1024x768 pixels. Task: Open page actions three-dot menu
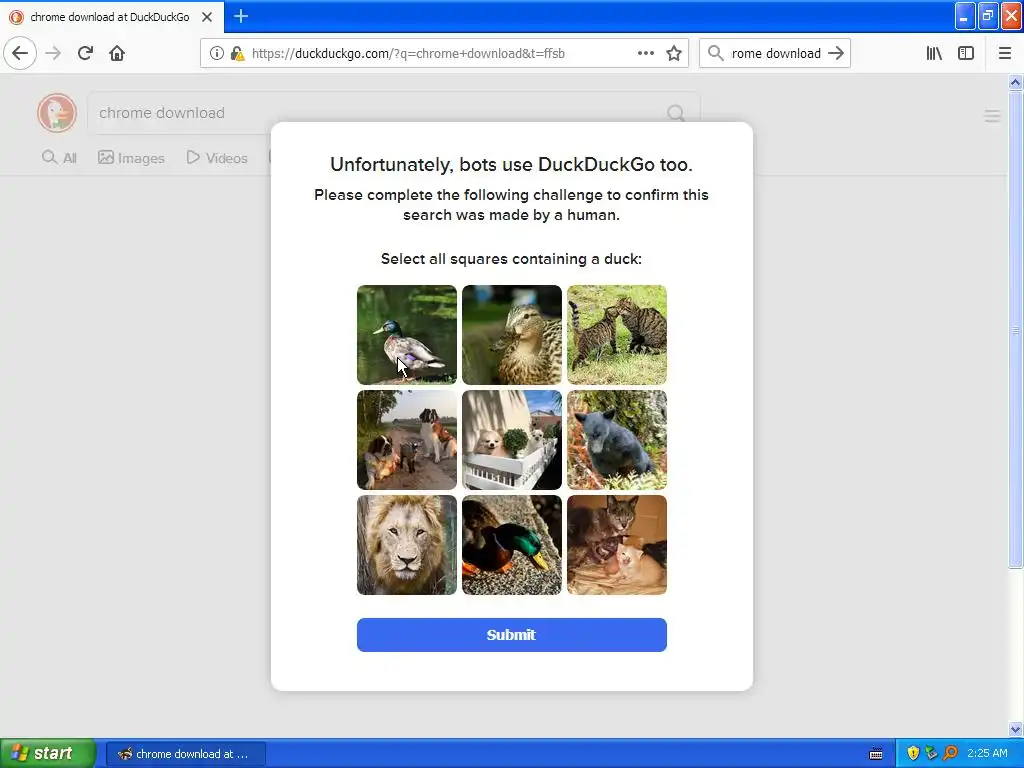pos(646,53)
